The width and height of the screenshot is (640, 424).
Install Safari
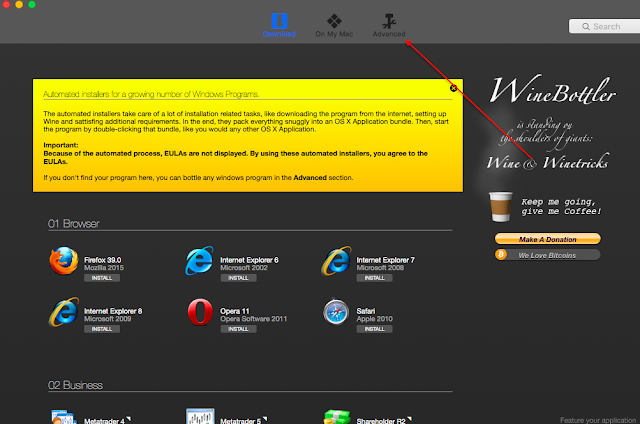click(x=375, y=329)
